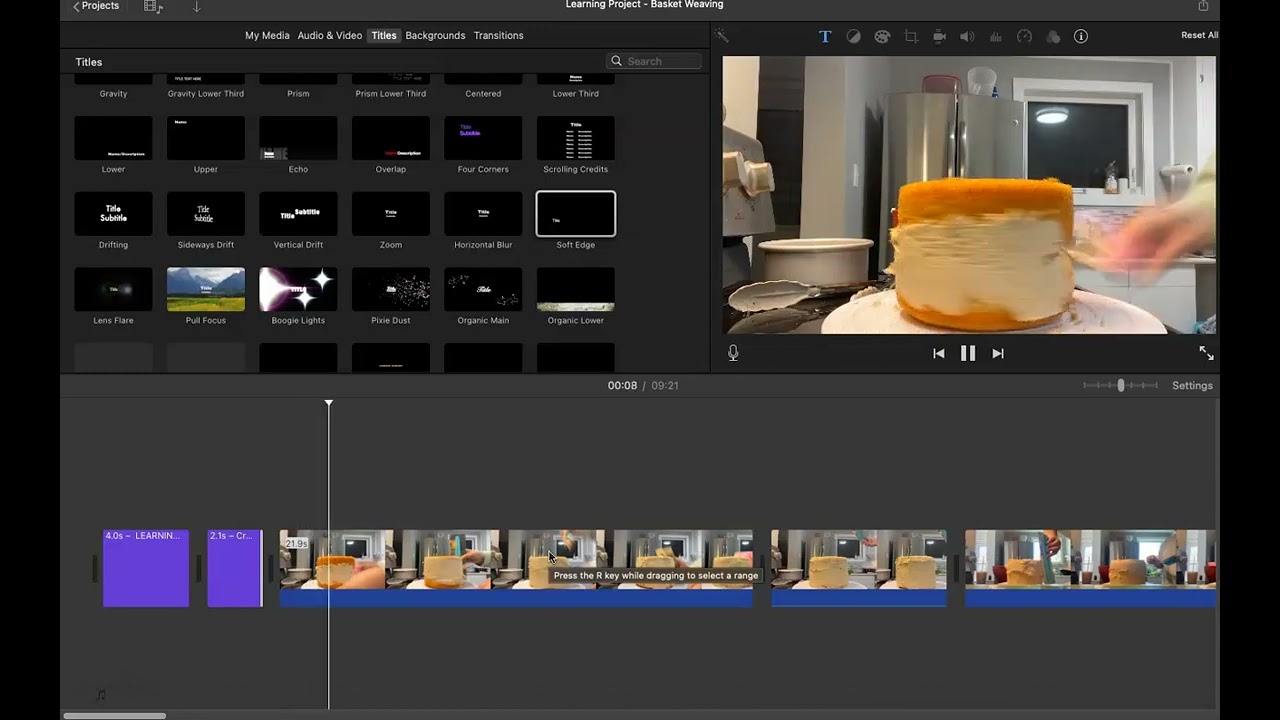Select the cropping tool
The image size is (1280, 720).
point(911,36)
